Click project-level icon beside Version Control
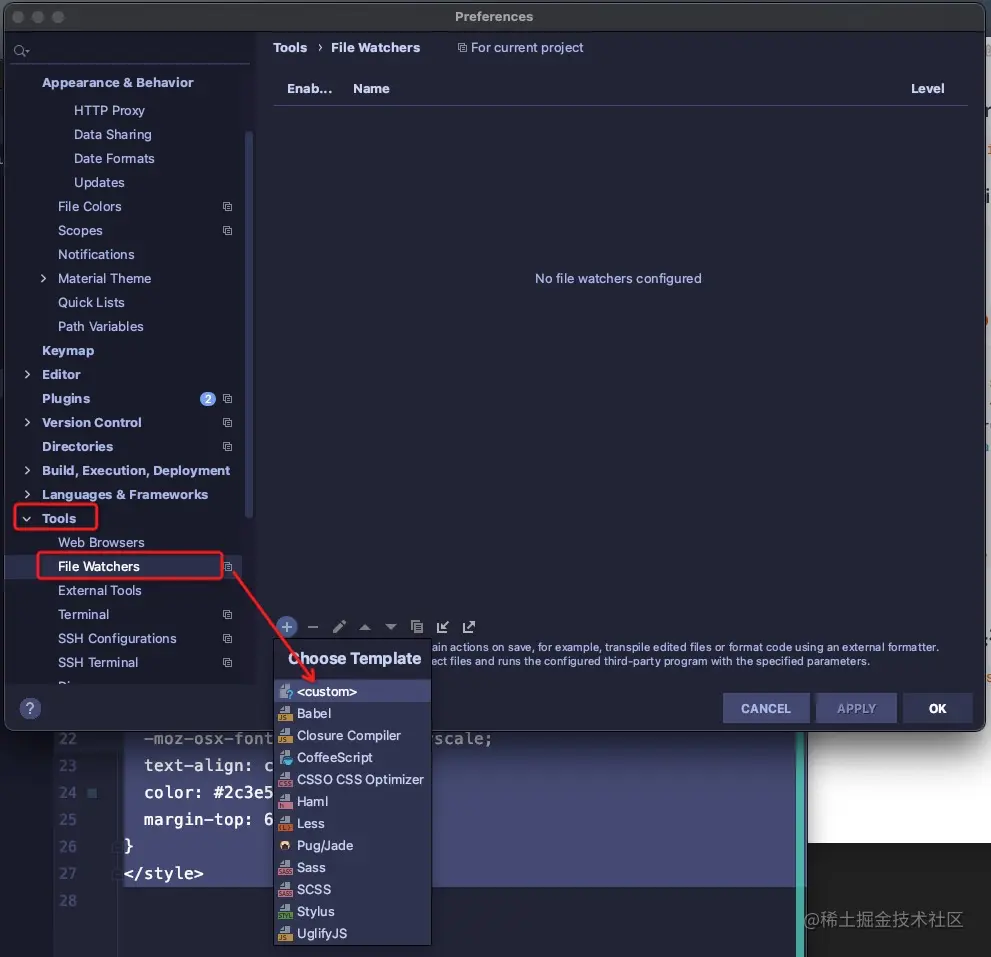The image size is (991, 957). [x=228, y=422]
